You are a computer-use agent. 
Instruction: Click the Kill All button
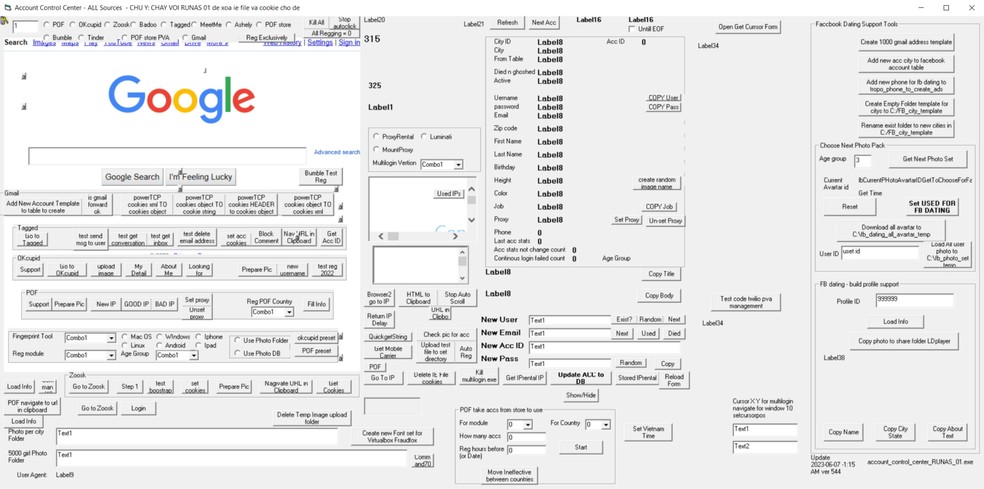pyautogui.click(x=317, y=22)
